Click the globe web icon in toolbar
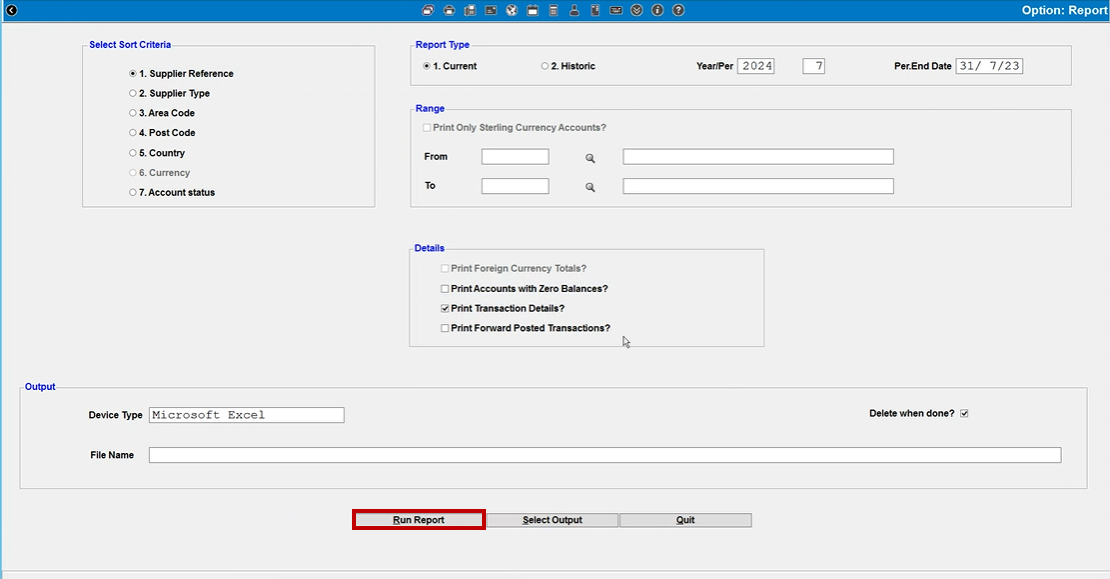 point(511,10)
